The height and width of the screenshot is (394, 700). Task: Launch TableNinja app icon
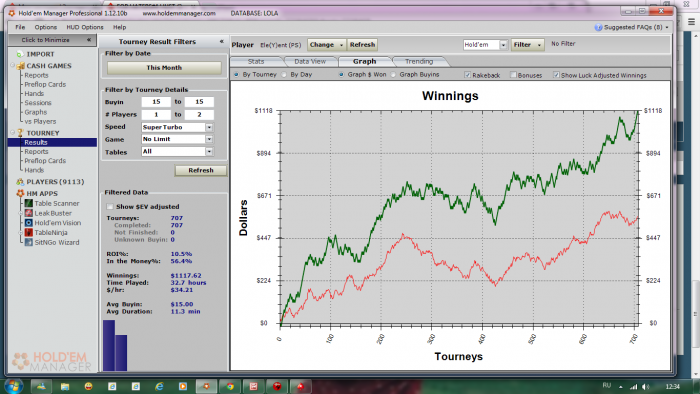click(x=29, y=232)
